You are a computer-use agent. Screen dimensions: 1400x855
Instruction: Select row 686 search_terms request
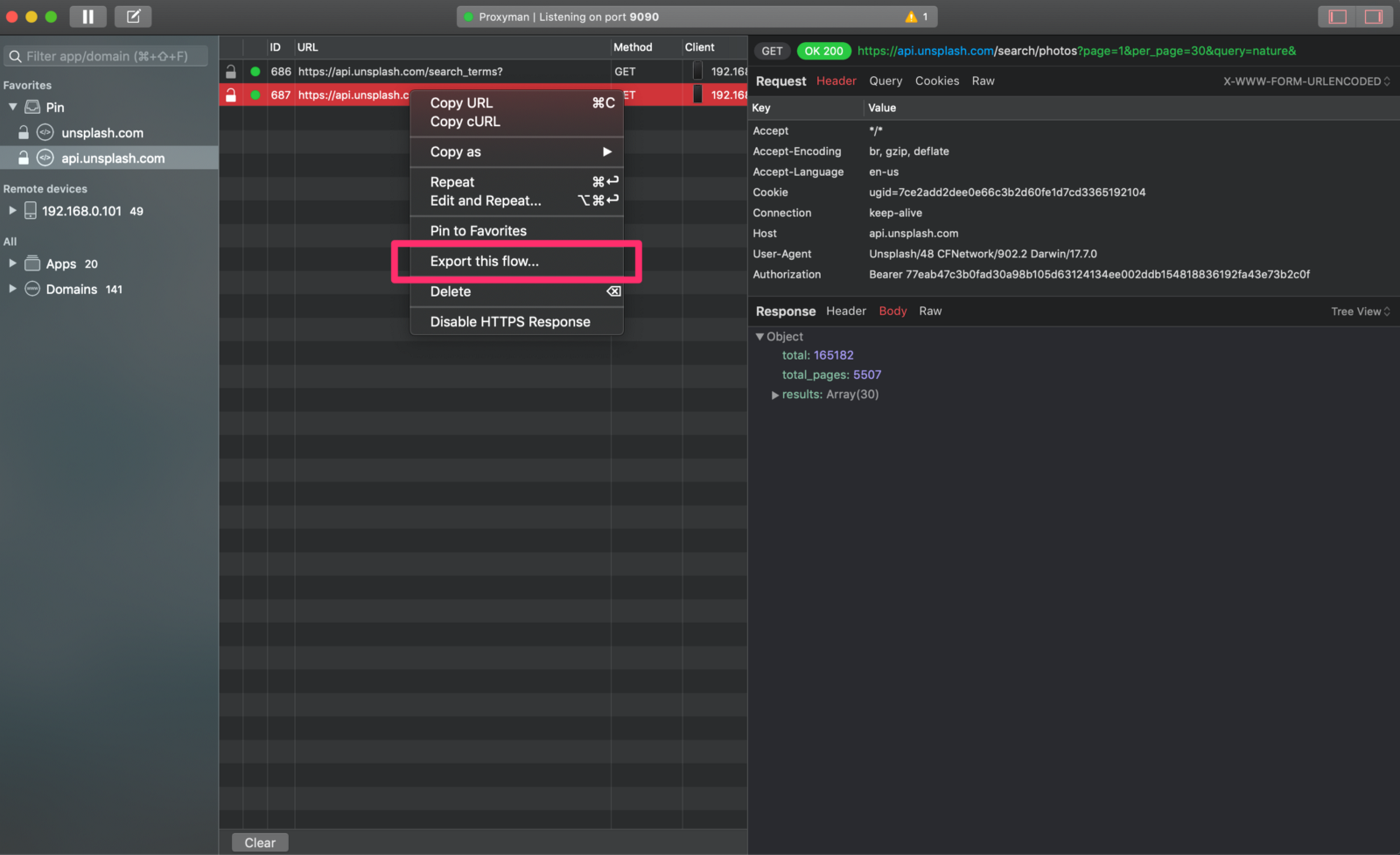[483, 72]
